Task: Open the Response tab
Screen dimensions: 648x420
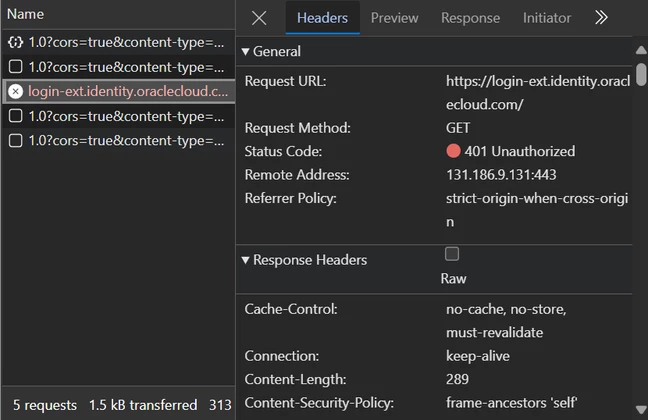Action: (x=470, y=18)
